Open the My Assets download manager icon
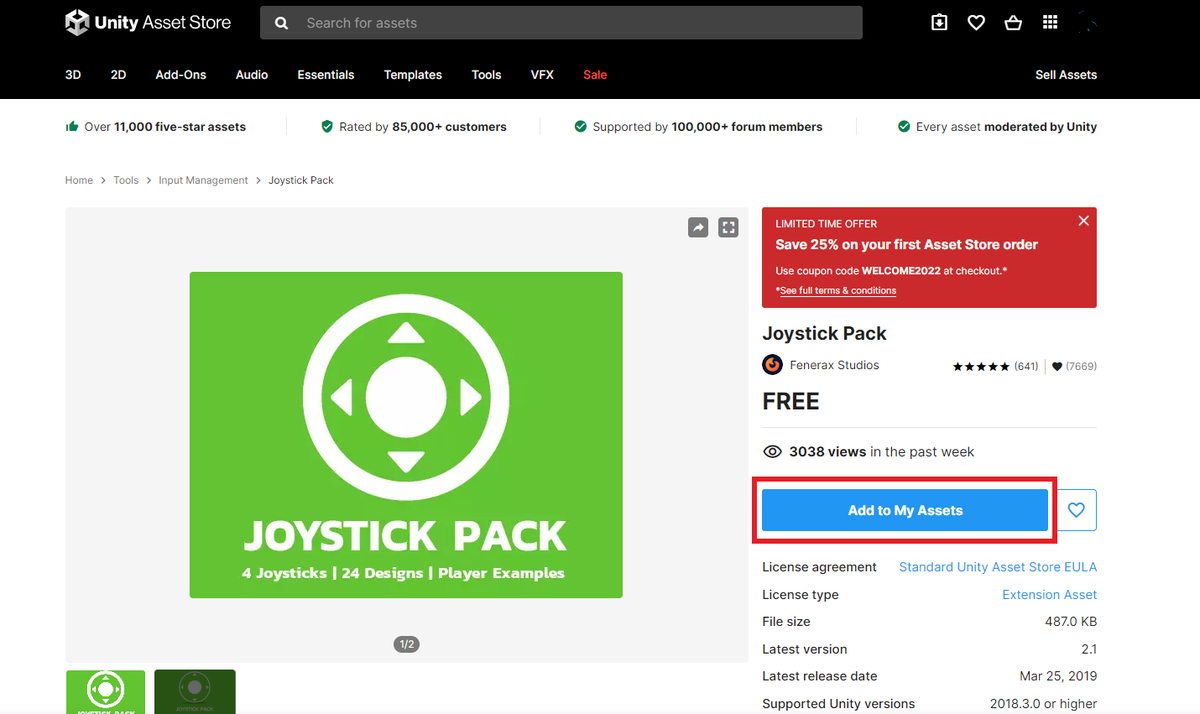1200x714 pixels. point(938,21)
